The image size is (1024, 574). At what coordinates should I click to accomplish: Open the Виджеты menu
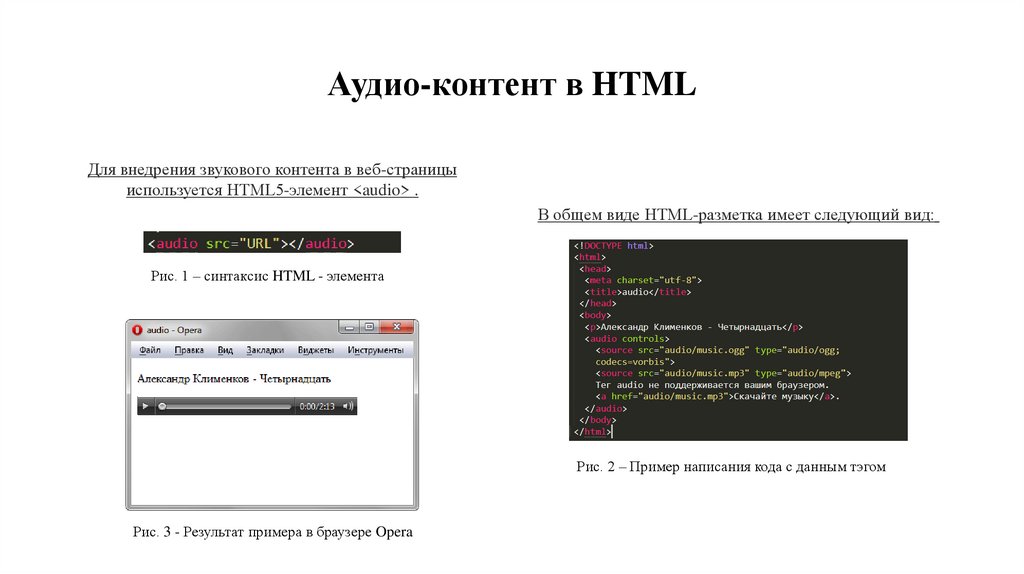pyautogui.click(x=316, y=350)
